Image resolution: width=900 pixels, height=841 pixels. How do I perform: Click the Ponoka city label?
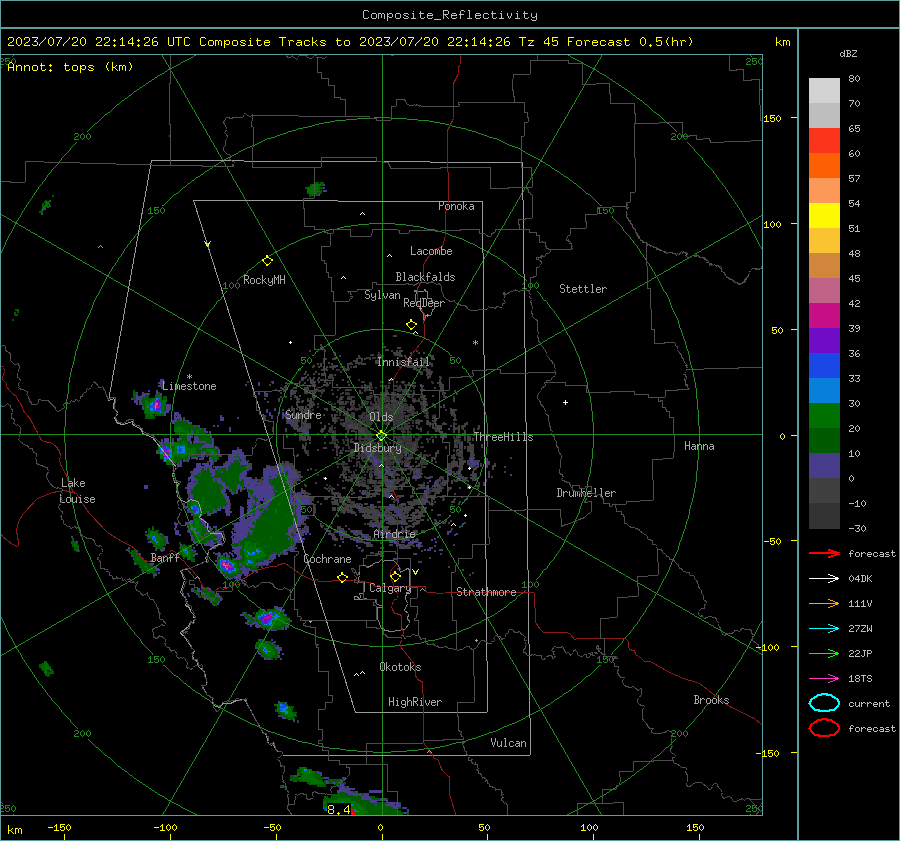click(x=456, y=206)
